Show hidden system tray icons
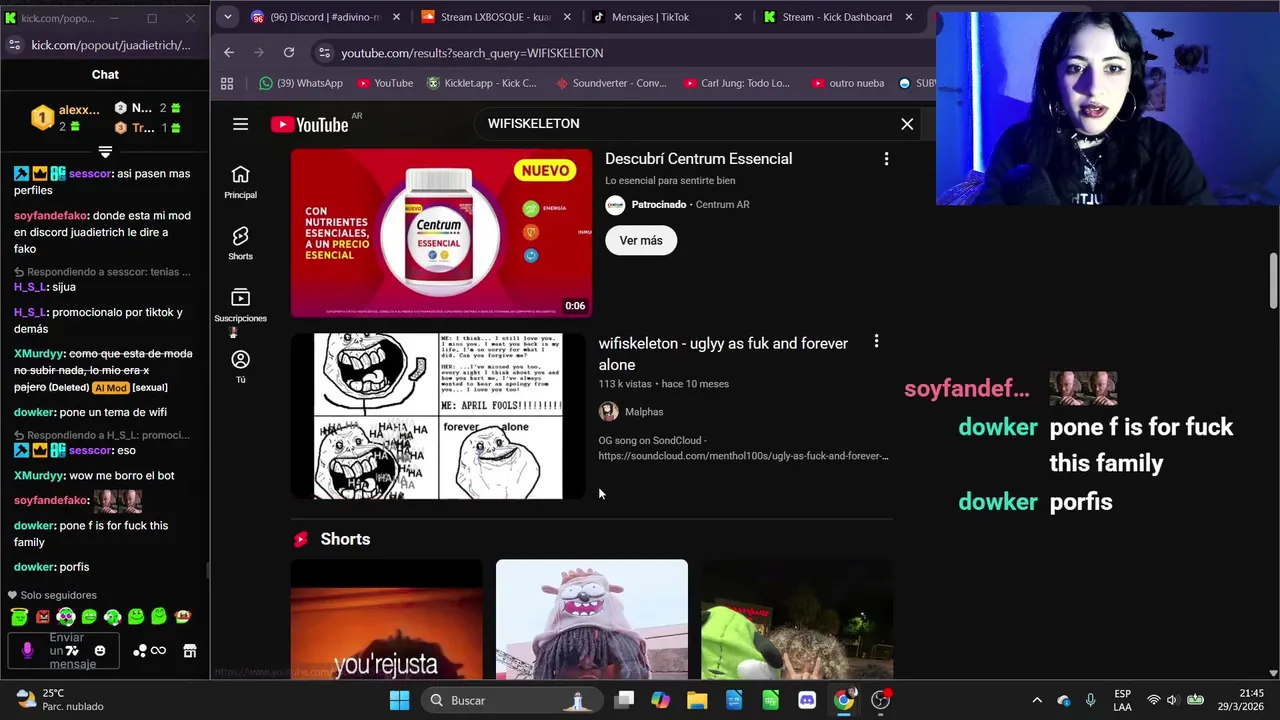 1037,700
